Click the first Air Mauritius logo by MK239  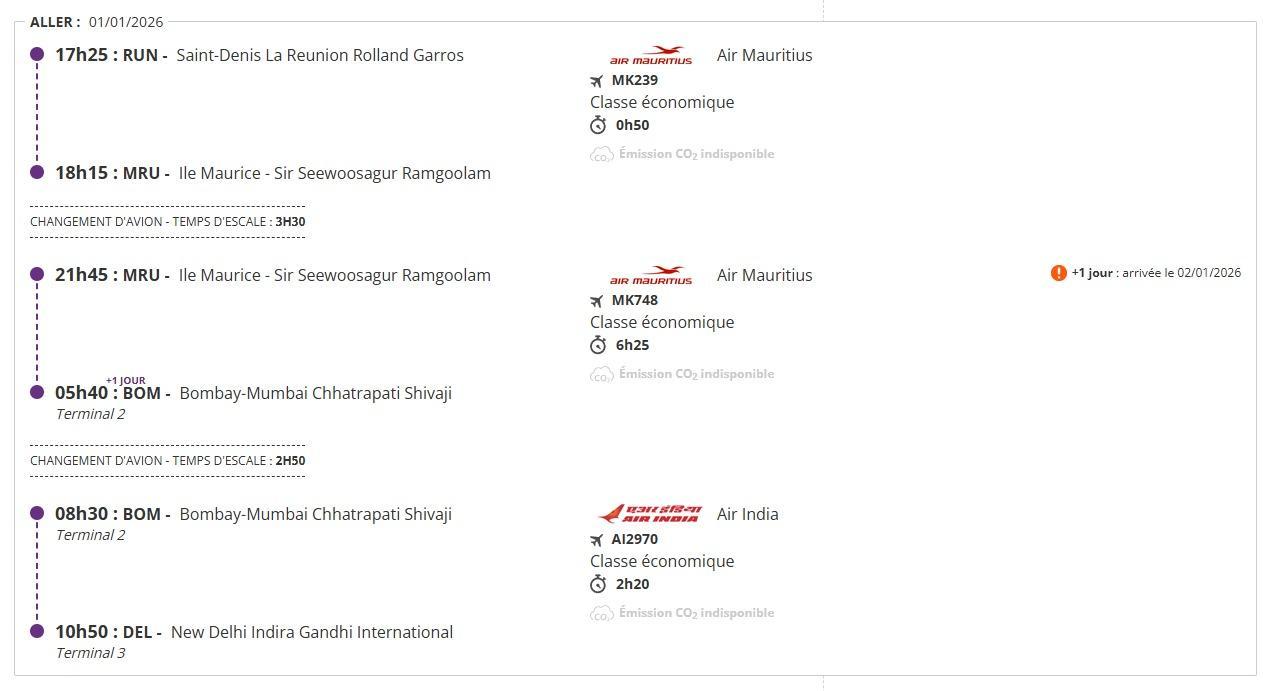point(651,55)
